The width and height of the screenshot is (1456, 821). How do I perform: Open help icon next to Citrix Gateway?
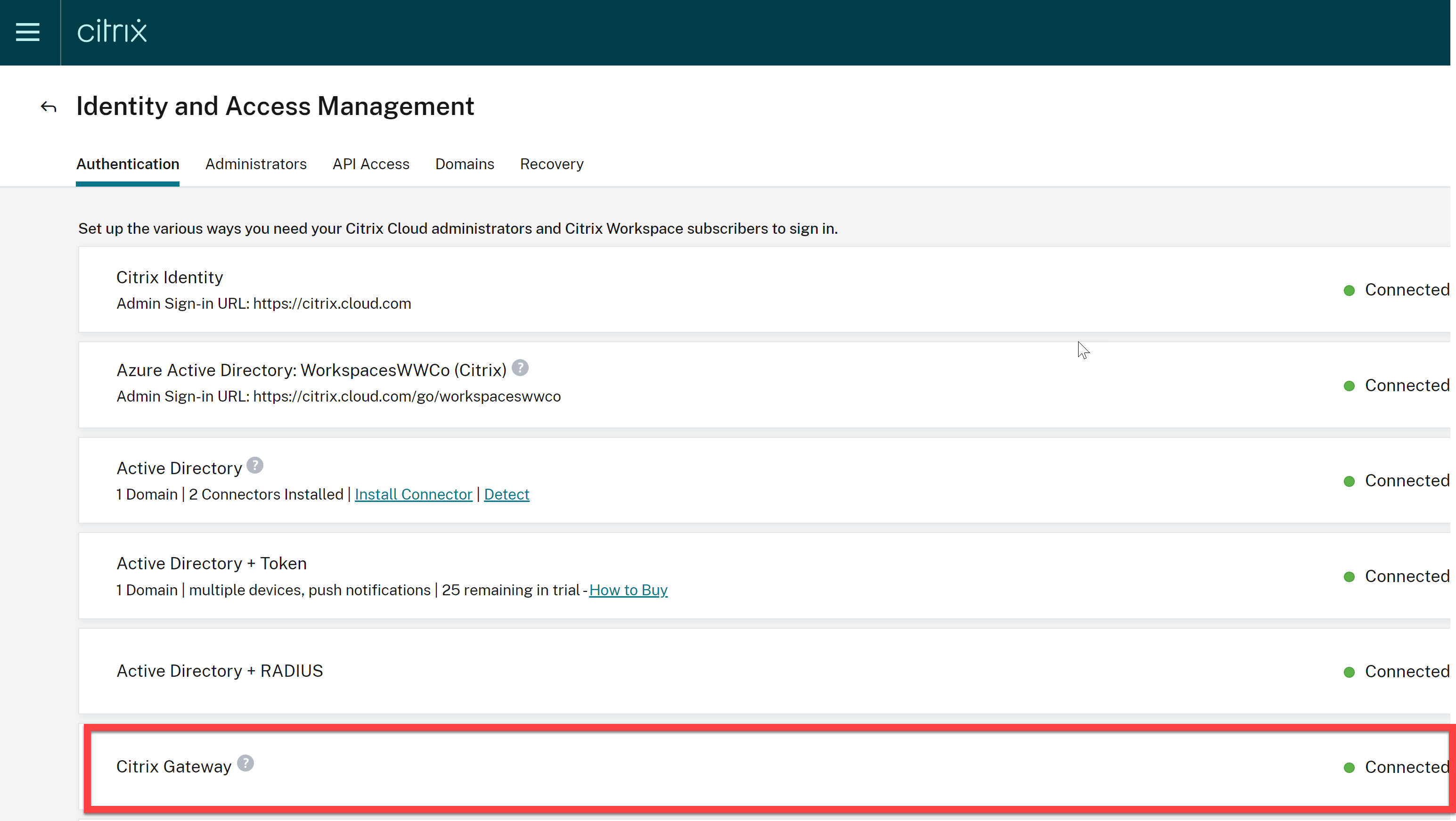tap(245, 764)
